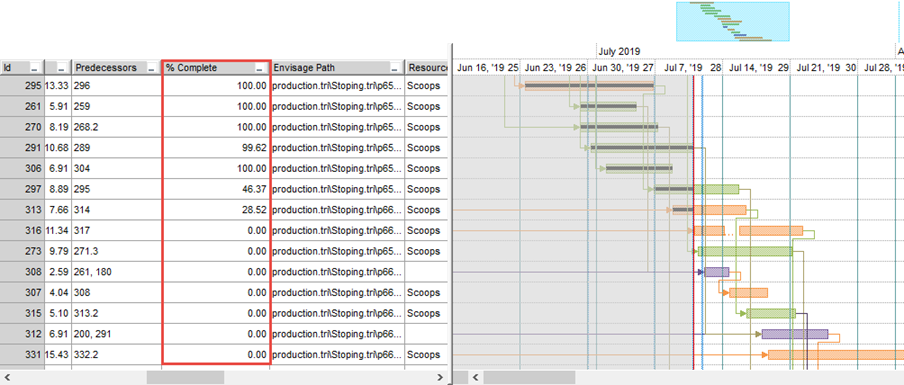Image resolution: width=904 pixels, height=385 pixels.
Task: Click the blue timeline overview thumbnail
Action: (x=732, y=21)
